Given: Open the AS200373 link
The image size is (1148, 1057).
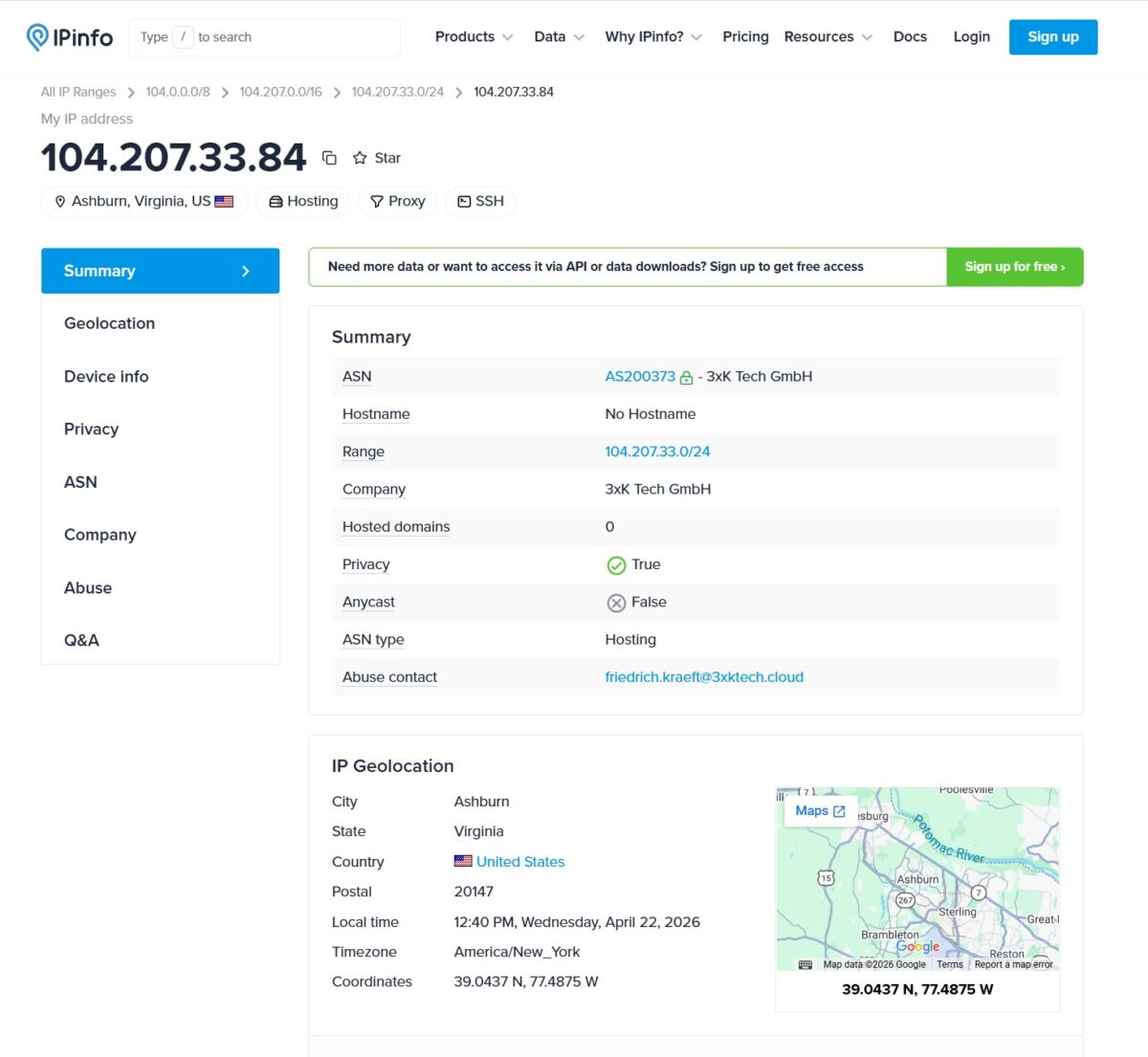Looking at the screenshot, I should [640, 377].
